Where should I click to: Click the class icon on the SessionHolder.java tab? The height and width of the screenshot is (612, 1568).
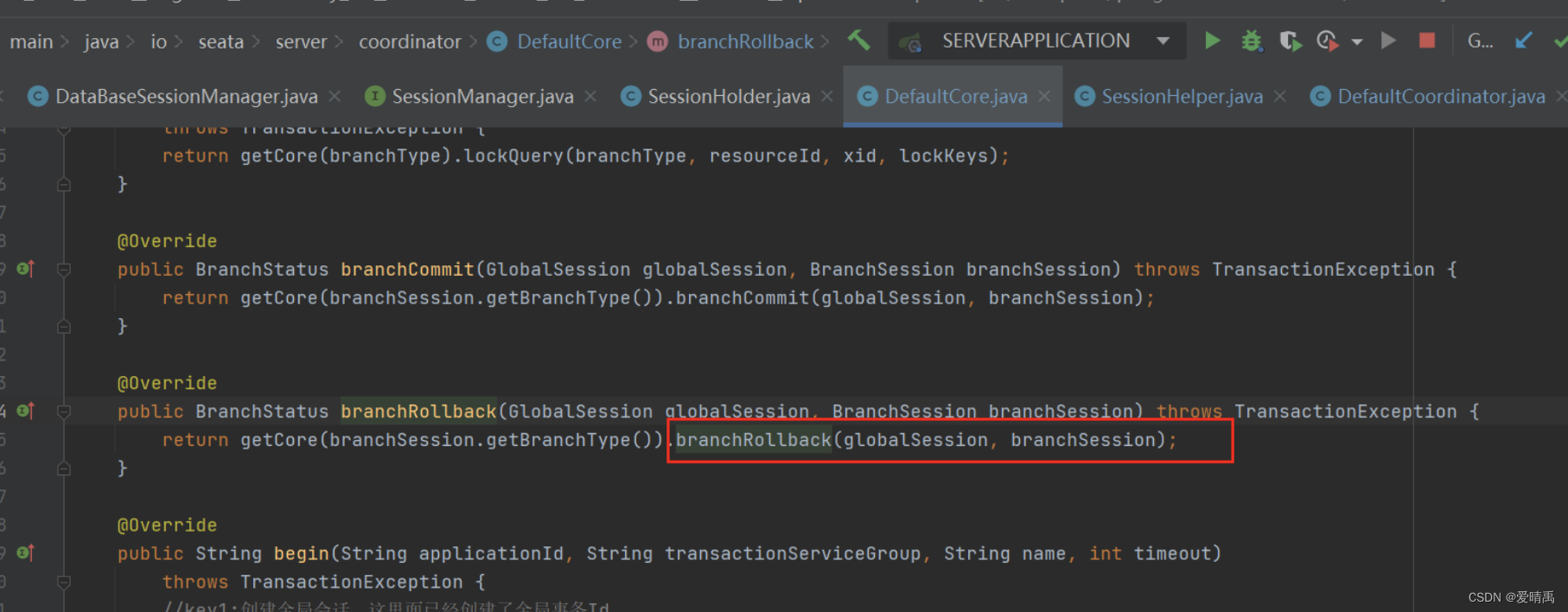click(631, 96)
